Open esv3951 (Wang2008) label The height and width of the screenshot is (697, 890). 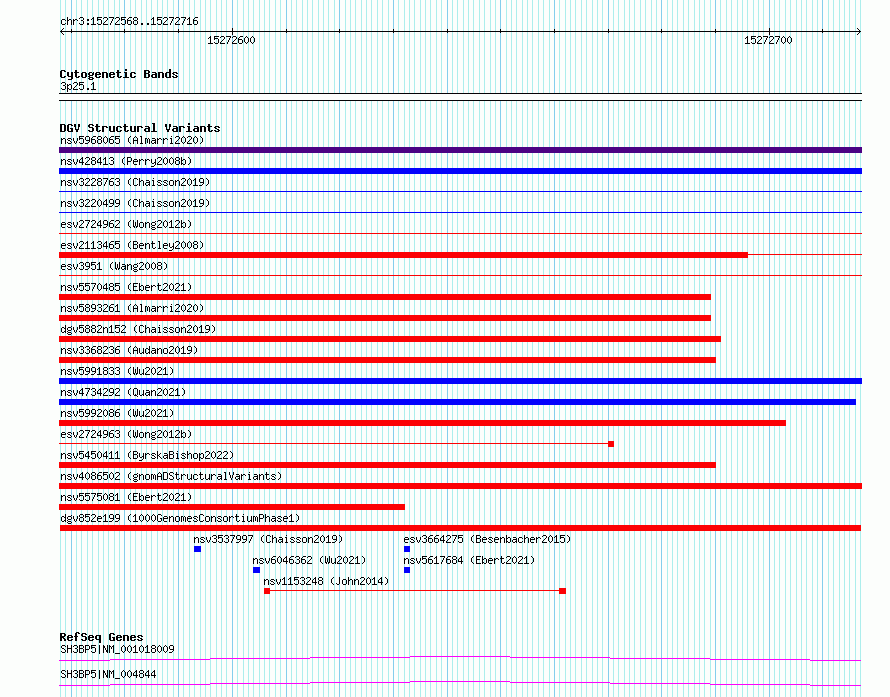114,266
